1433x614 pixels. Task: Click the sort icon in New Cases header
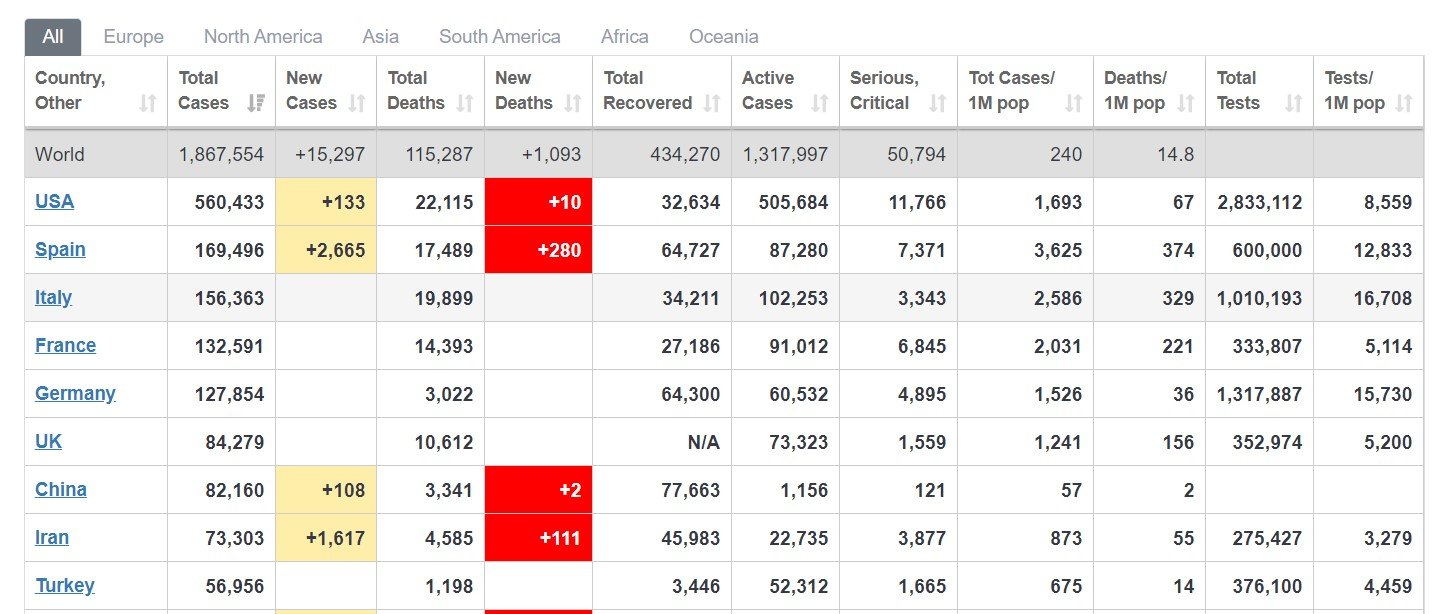coord(357,103)
